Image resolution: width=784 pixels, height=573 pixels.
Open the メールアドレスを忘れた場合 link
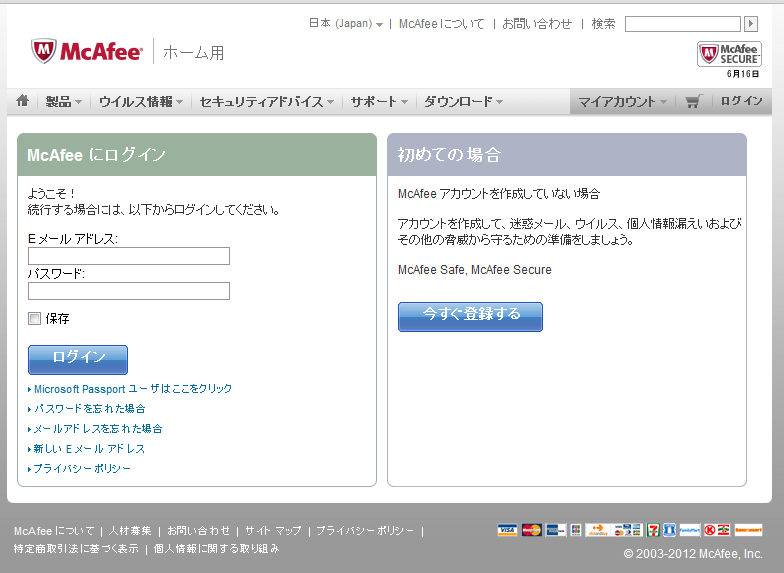[x=98, y=428]
